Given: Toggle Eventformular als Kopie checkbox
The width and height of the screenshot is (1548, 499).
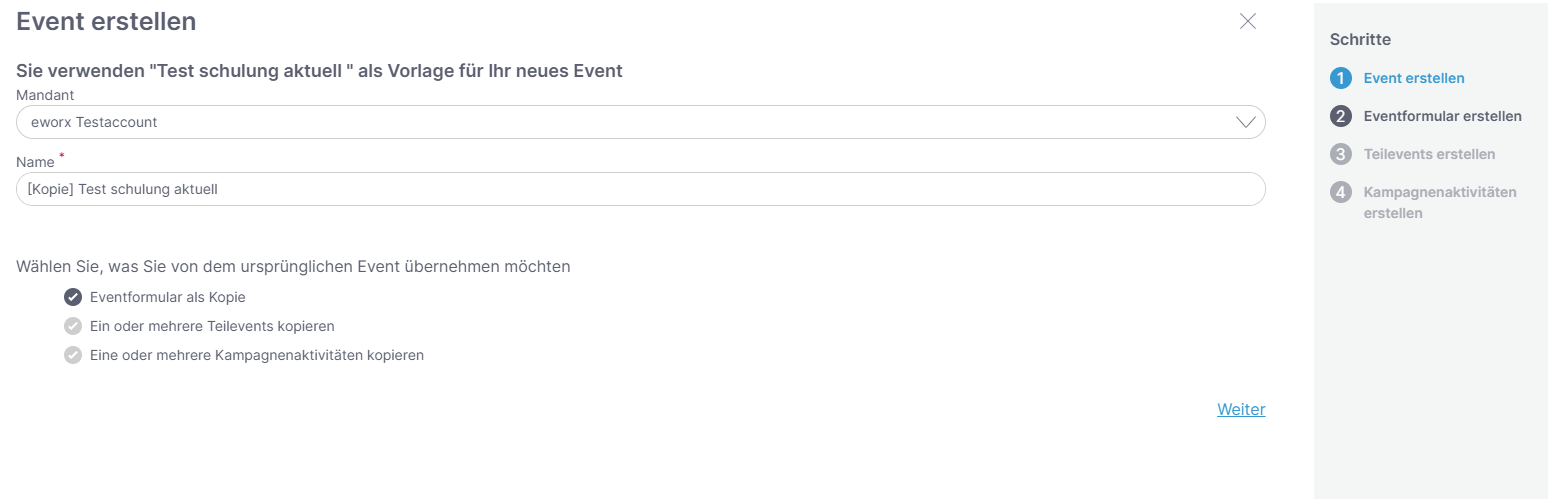Looking at the screenshot, I should click(x=72, y=297).
